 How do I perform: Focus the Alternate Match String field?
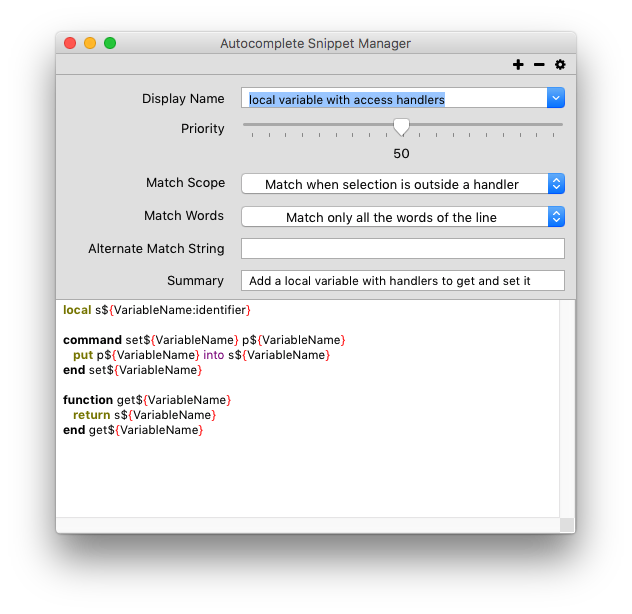coord(403,248)
